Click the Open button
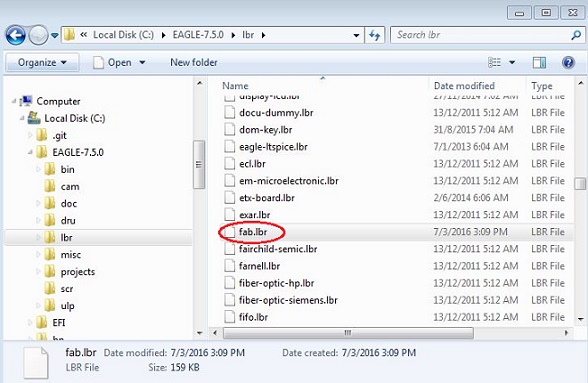The height and width of the screenshot is (383, 588). 112,62
